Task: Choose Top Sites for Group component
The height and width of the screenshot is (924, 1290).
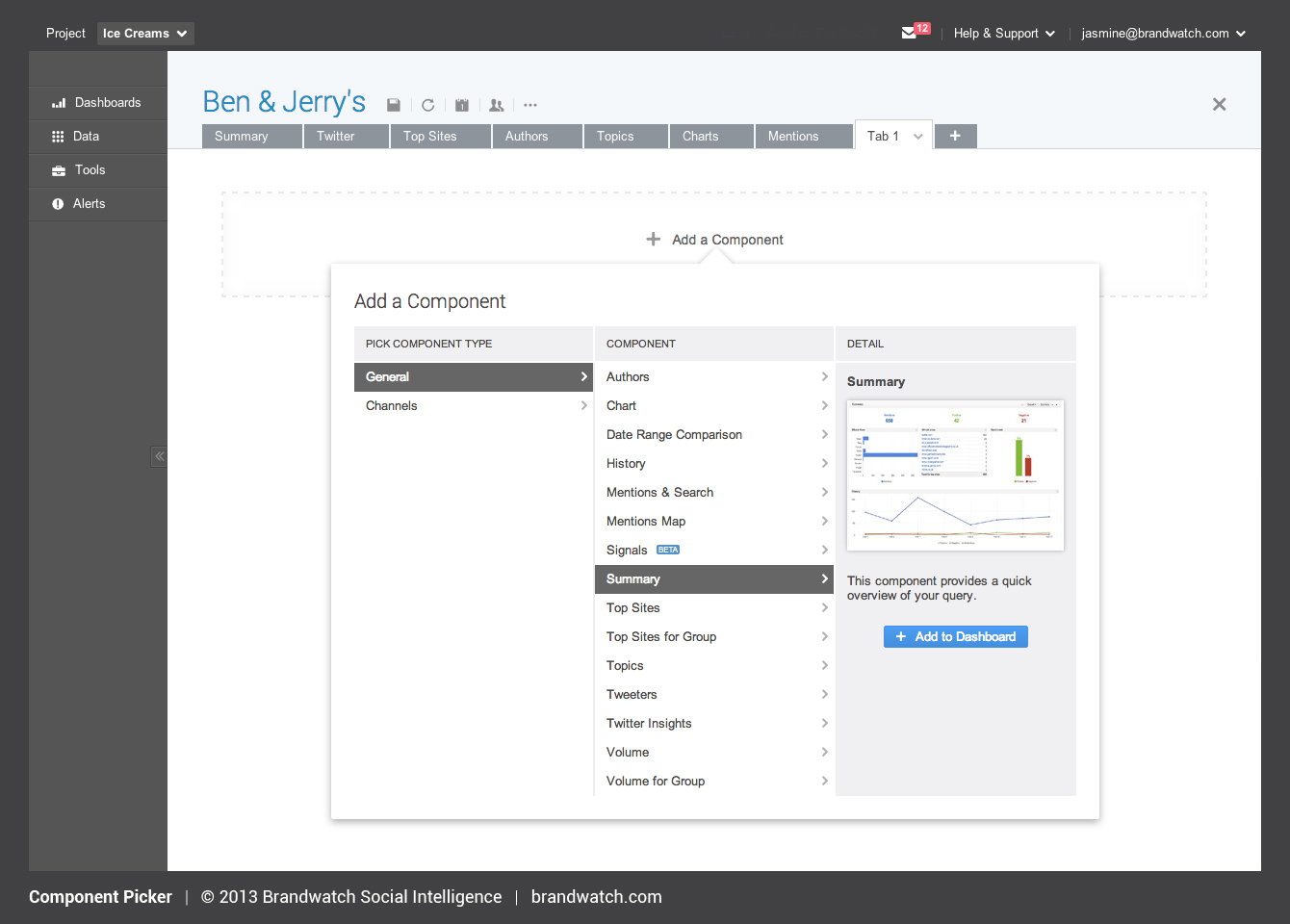Action: click(713, 637)
